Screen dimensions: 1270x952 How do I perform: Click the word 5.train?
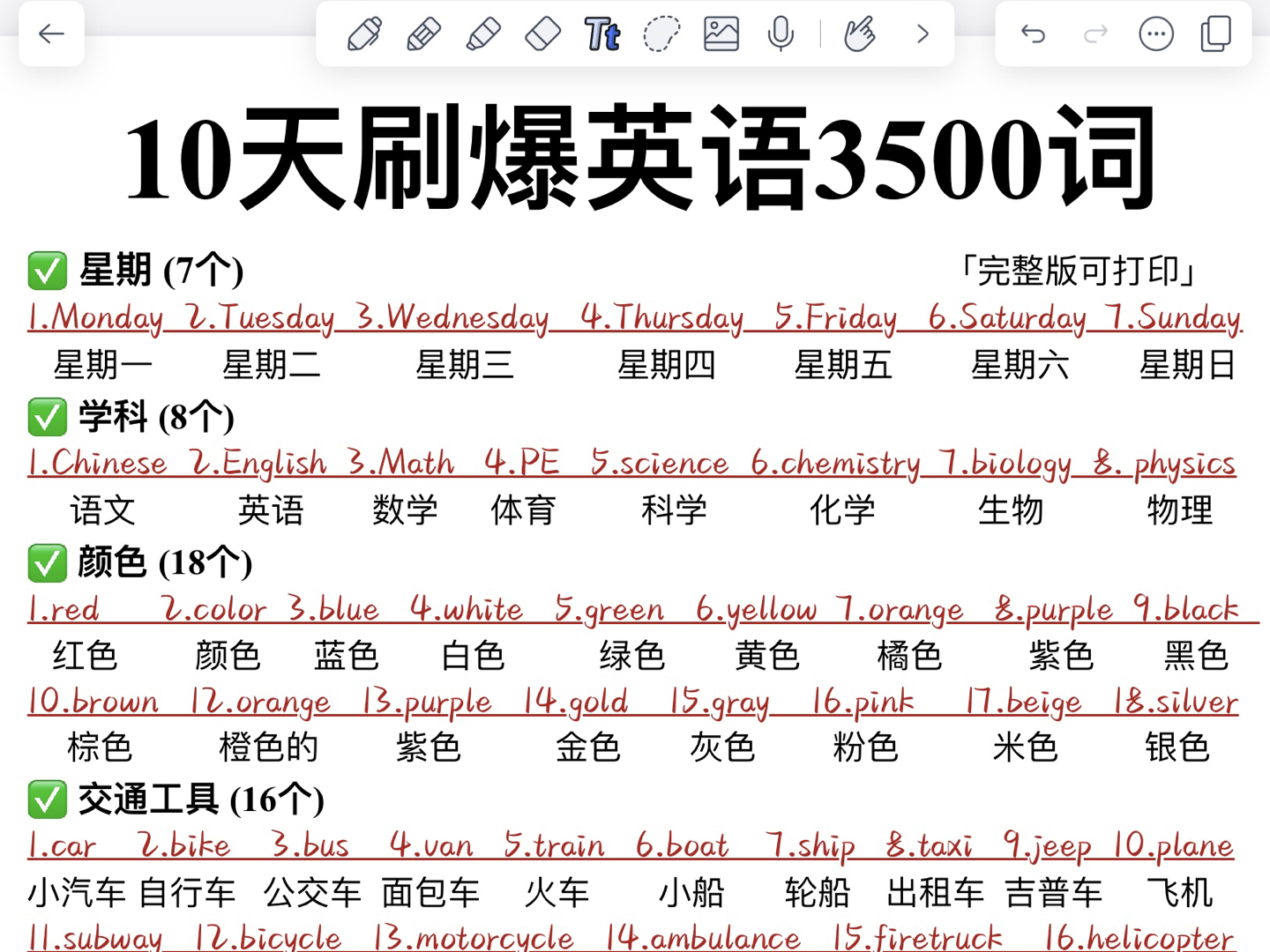click(x=554, y=846)
